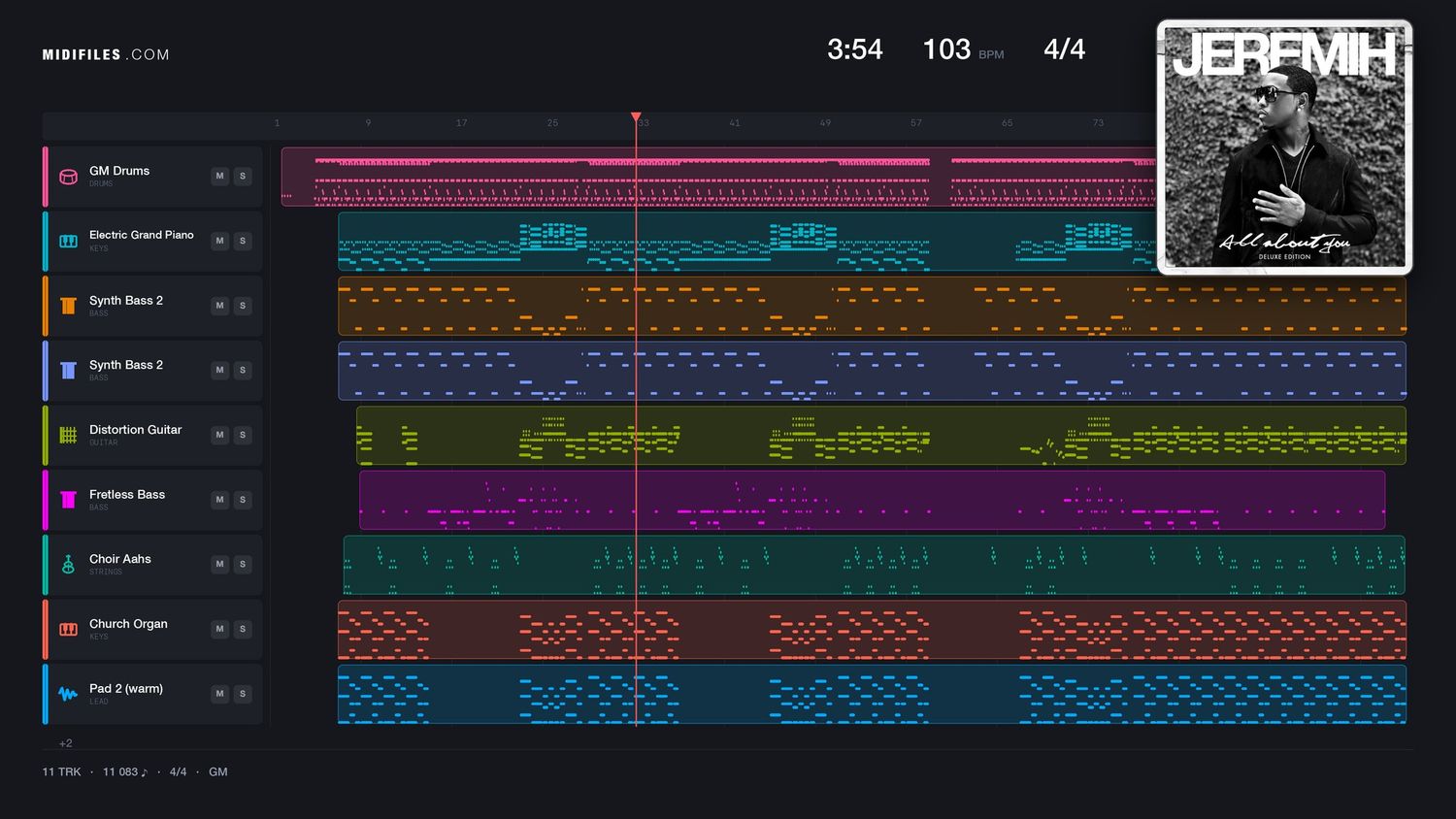Solo the GM Drums track
Screen dimensions: 1456x819
pyautogui.click(x=243, y=176)
